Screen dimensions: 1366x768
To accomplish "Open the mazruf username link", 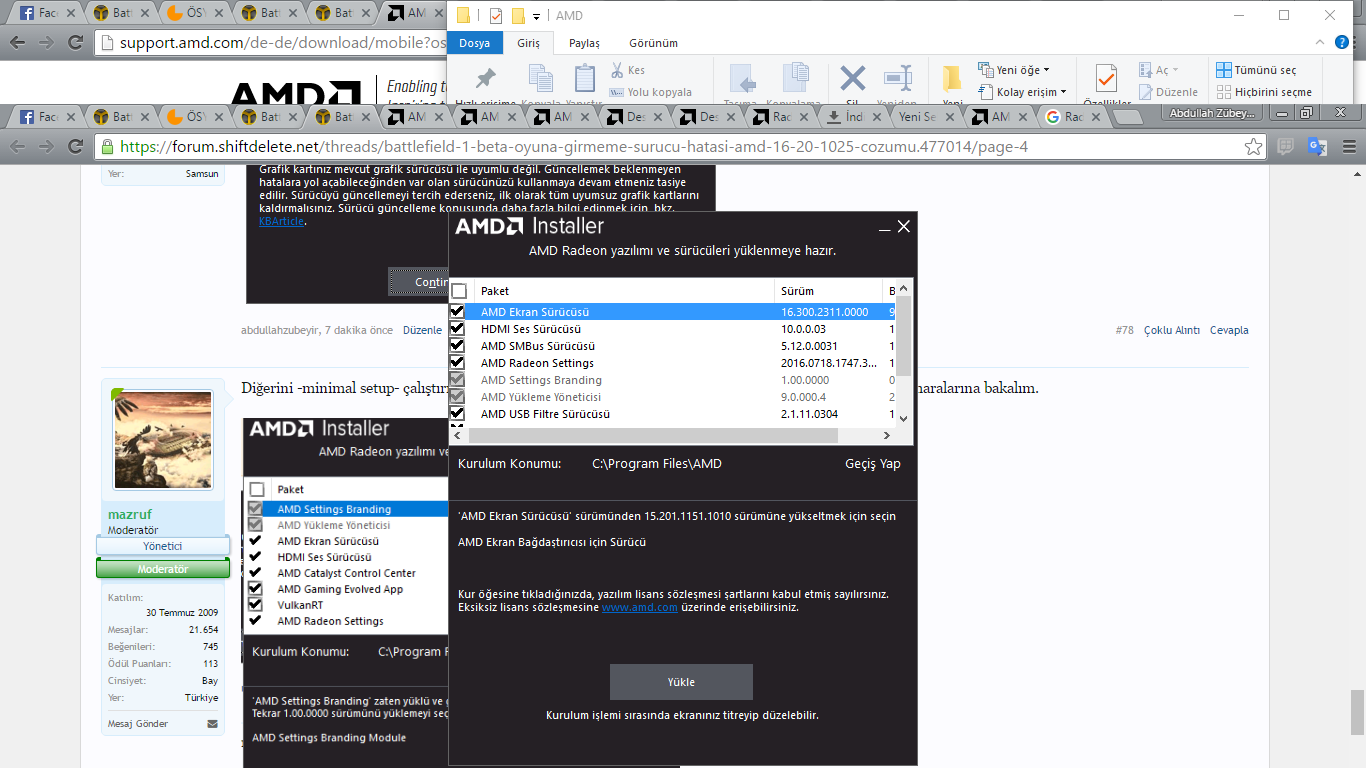I will click(x=130, y=514).
